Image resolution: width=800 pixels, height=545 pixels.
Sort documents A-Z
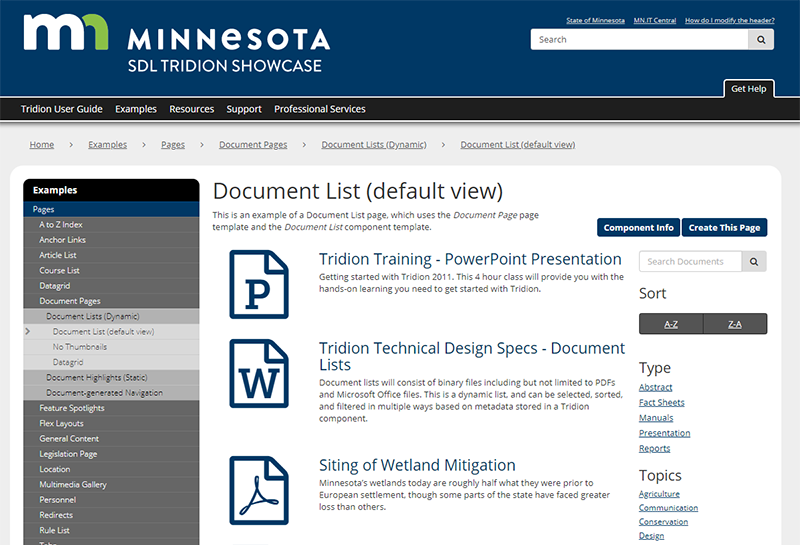coord(671,324)
